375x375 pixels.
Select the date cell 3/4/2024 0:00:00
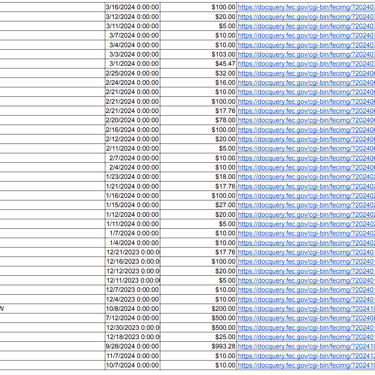tap(133, 45)
